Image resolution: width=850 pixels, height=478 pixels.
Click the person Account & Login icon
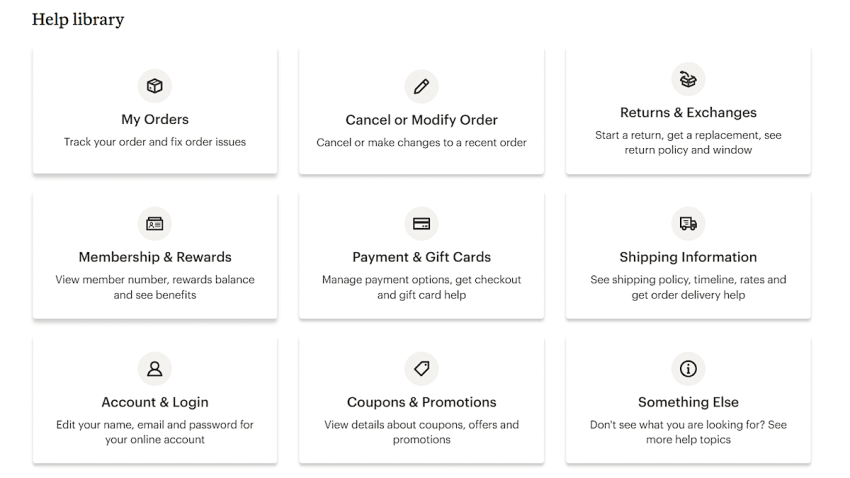click(155, 369)
